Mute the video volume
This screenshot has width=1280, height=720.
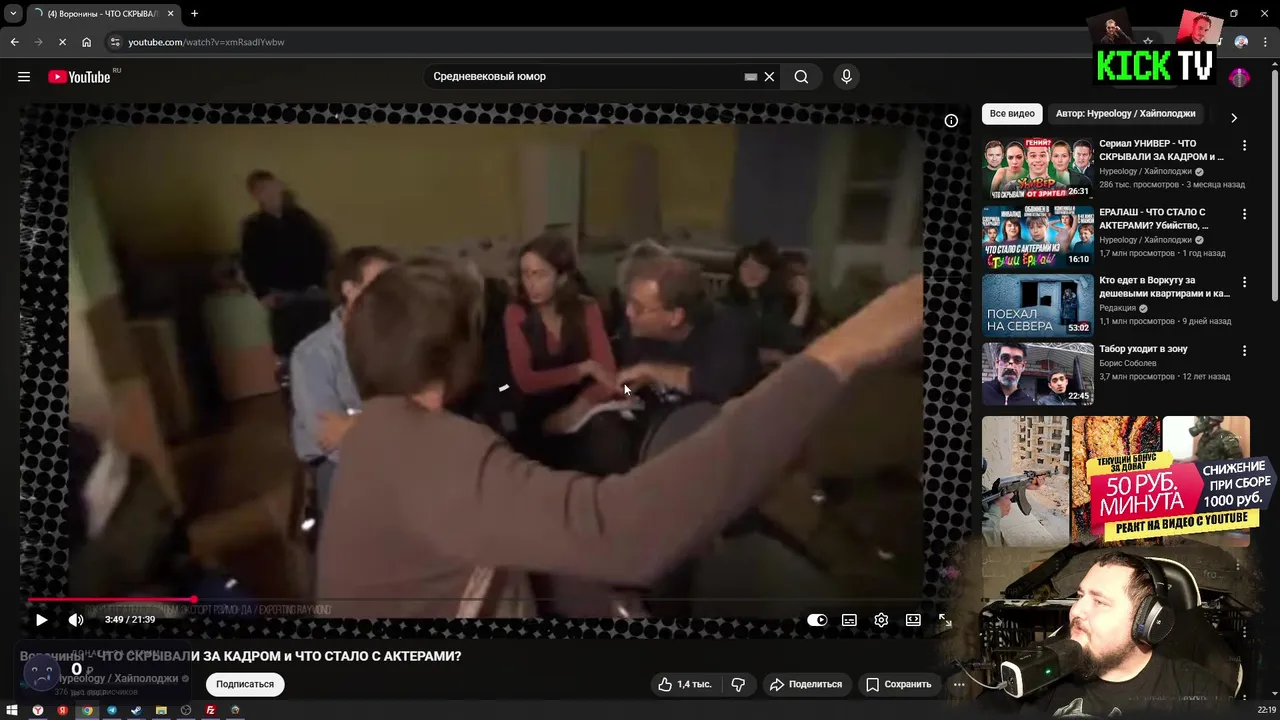point(76,620)
